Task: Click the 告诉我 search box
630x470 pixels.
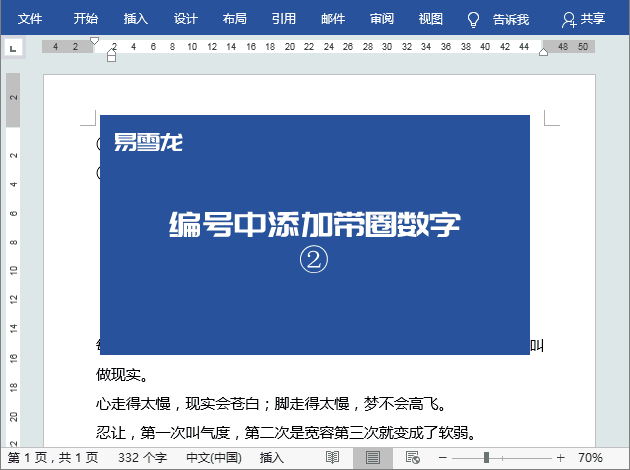Action: click(511, 19)
